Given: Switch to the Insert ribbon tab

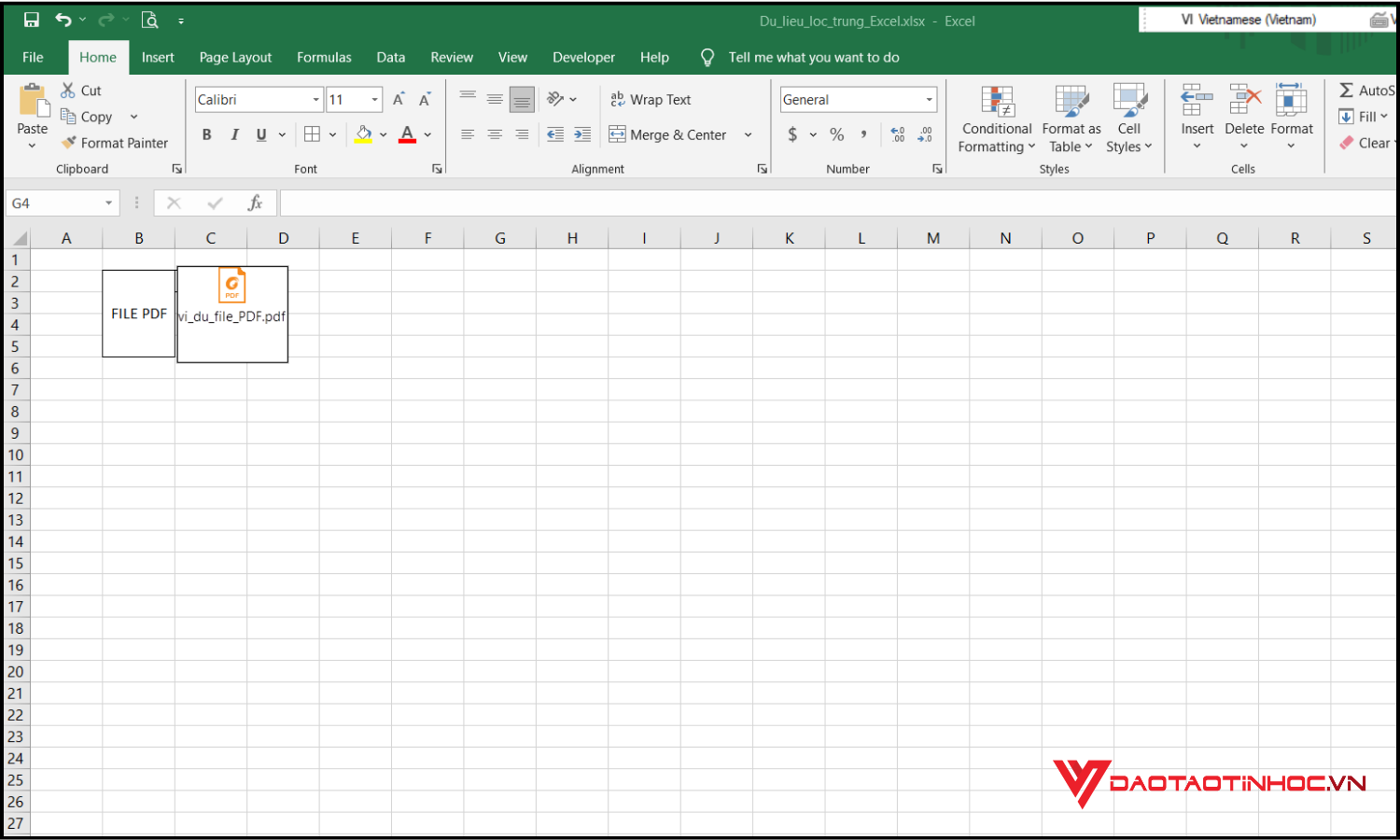Looking at the screenshot, I should (158, 57).
